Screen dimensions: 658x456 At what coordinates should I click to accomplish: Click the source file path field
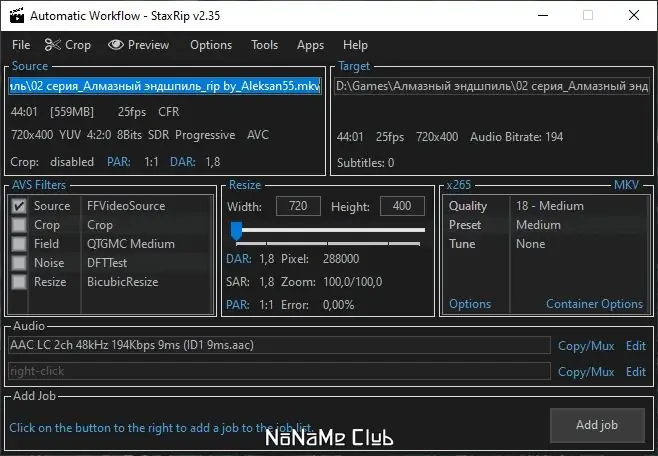click(165, 86)
